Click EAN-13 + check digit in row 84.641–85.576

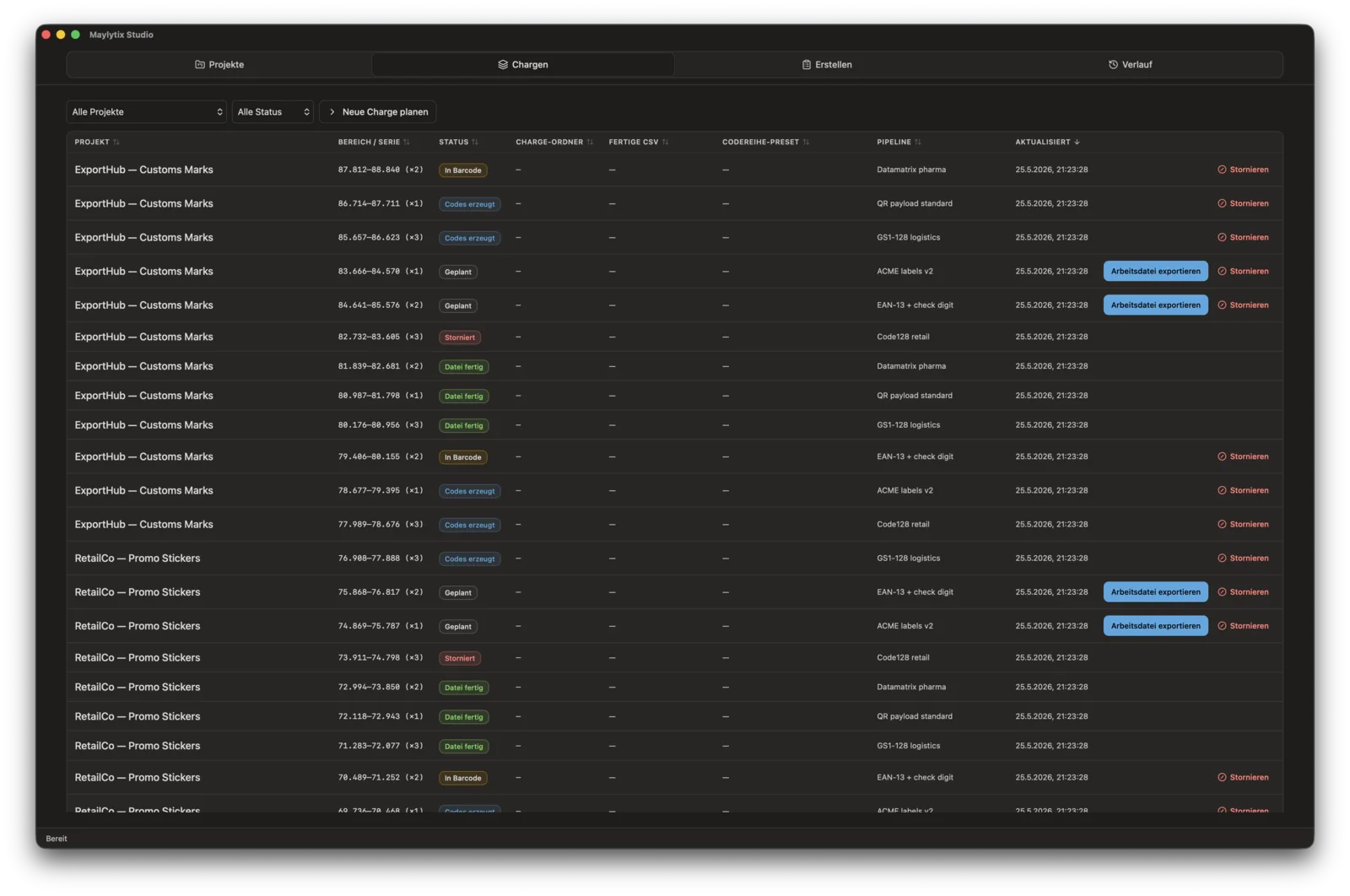(x=915, y=305)
